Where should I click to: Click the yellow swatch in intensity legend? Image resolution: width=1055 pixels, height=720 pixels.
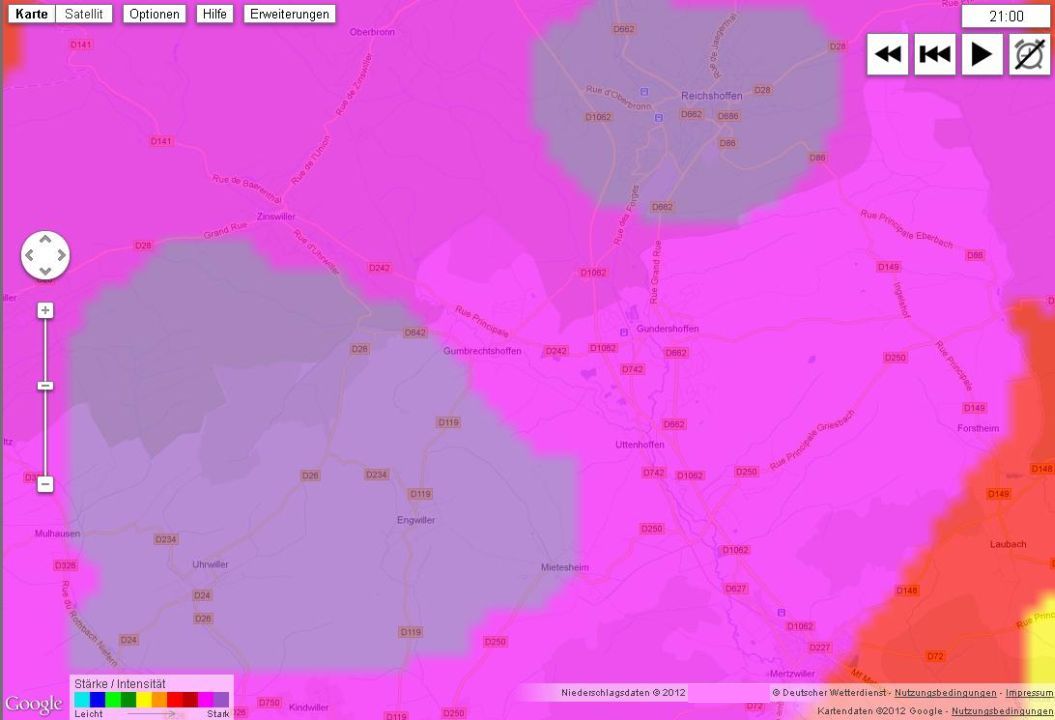143,700
